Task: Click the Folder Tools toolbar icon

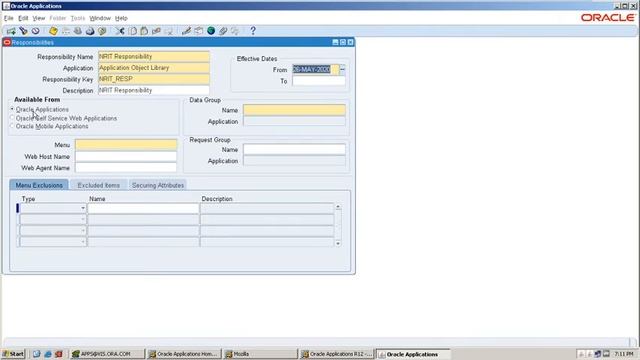Action: (235, 31)
